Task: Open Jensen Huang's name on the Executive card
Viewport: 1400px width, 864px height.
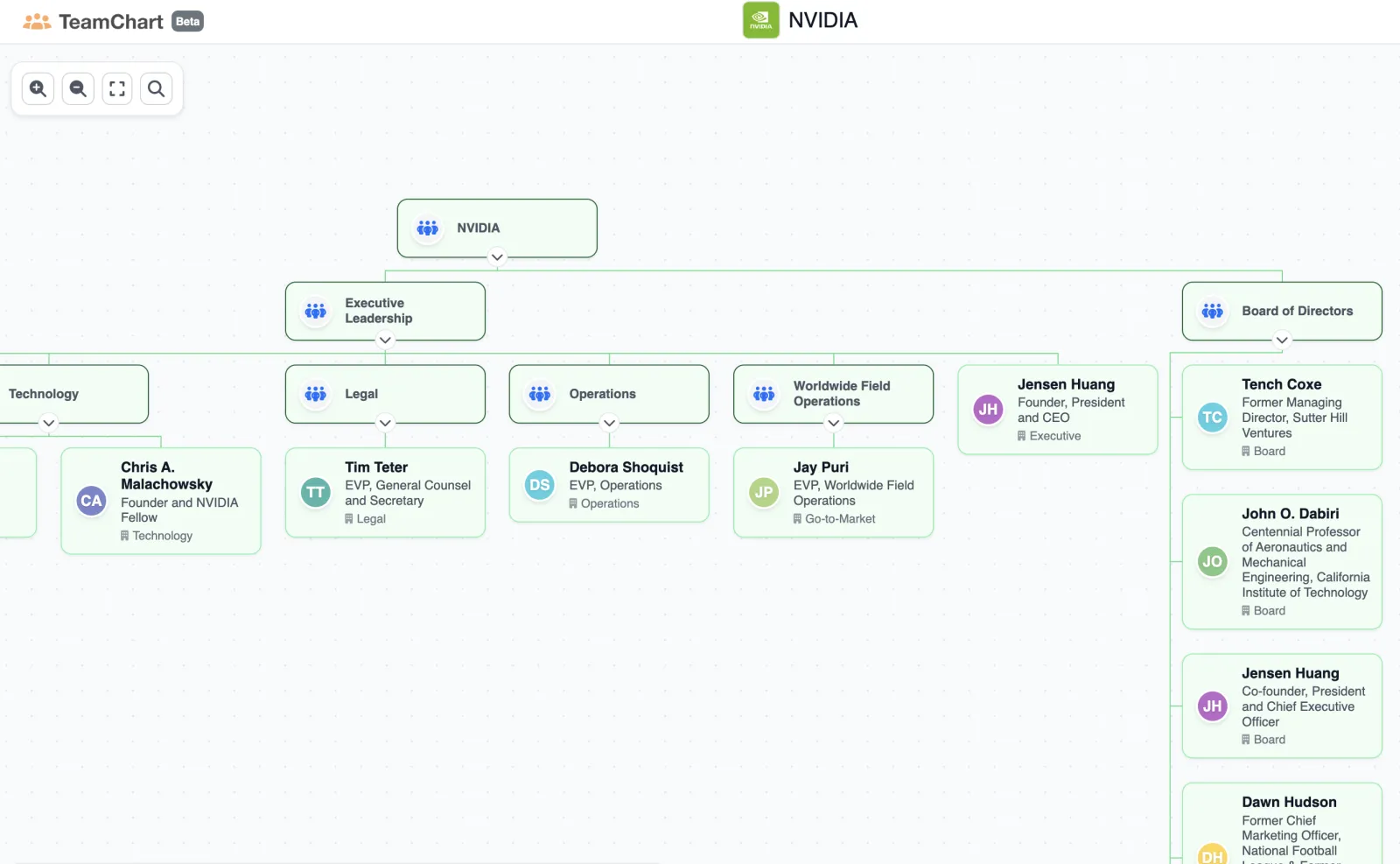Action: tap(1066, 384)
